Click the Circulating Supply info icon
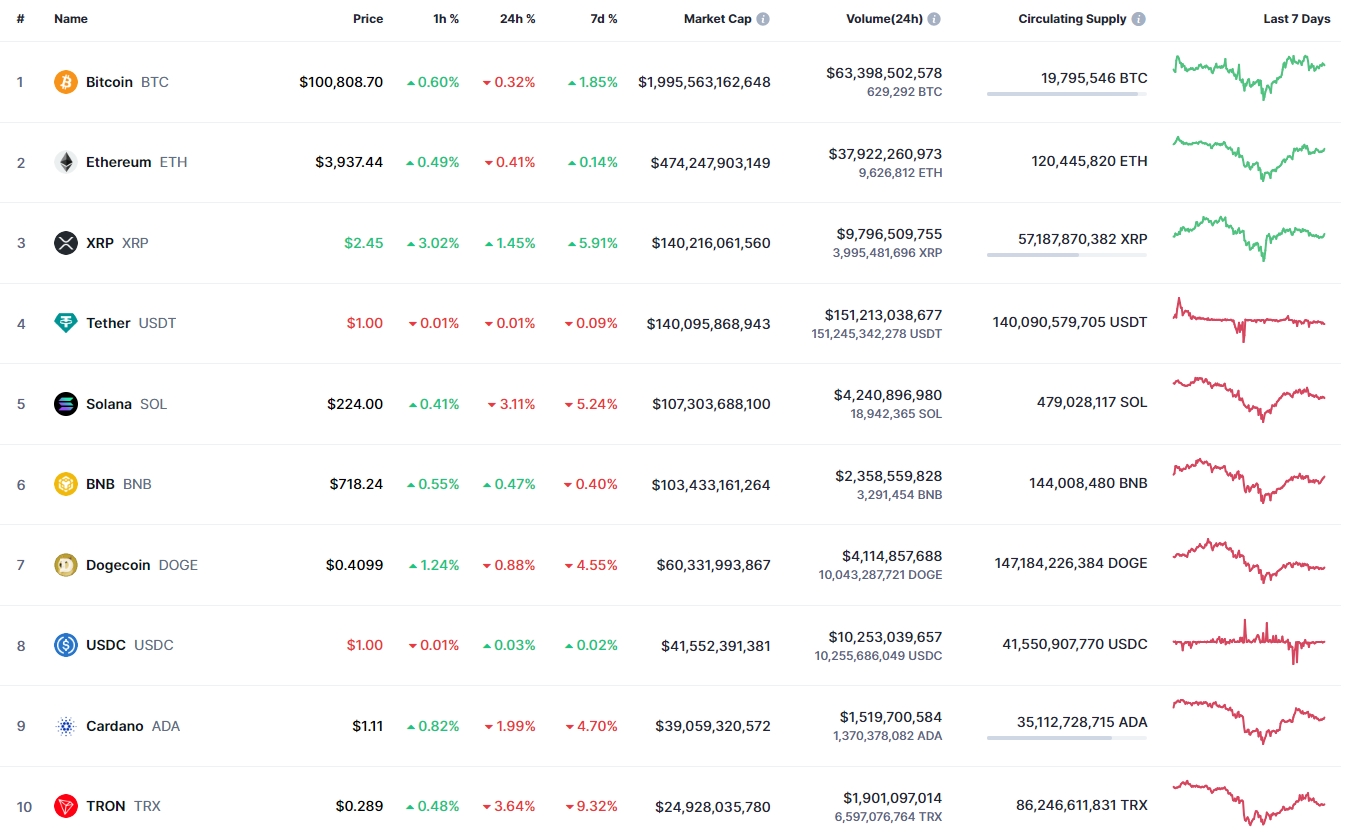Image resolution: width=1349 pixels, height=839 pixels. [1139, 19]
